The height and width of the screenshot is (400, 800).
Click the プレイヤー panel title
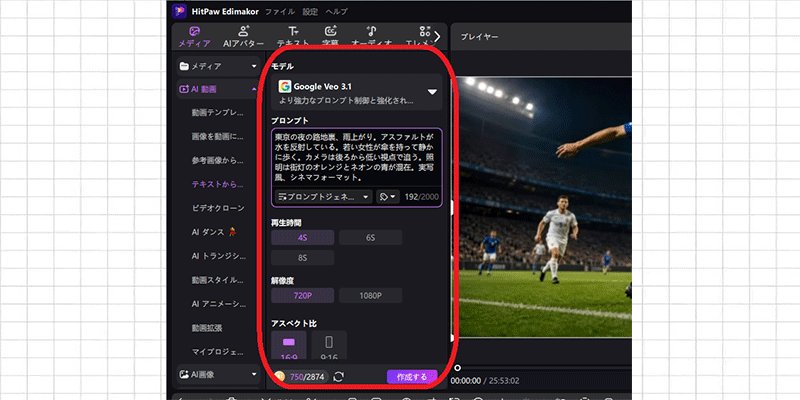(x=479, y=37)
